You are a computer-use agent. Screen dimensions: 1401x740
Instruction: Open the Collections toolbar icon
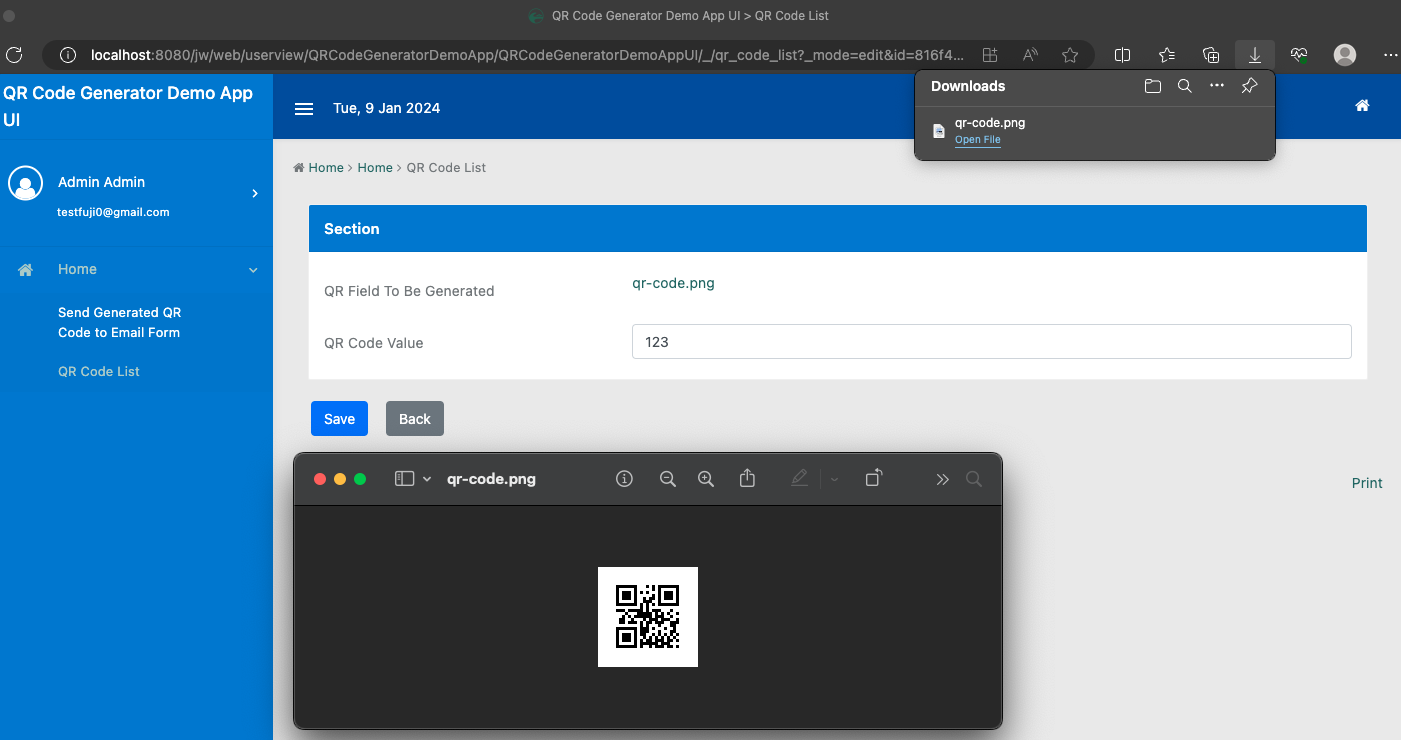click(1211, 55)
